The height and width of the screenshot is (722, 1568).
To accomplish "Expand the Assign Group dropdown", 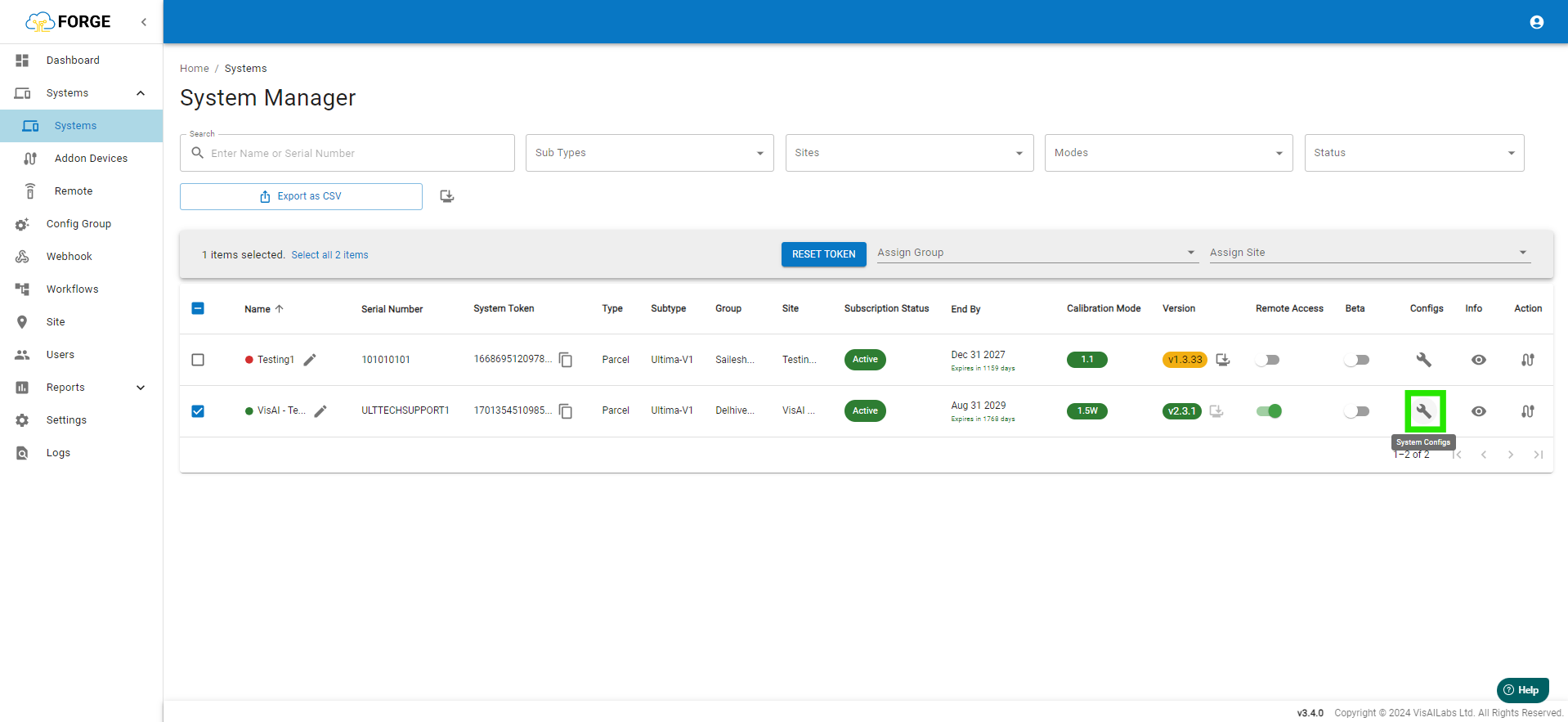I will click(1036, 253).
